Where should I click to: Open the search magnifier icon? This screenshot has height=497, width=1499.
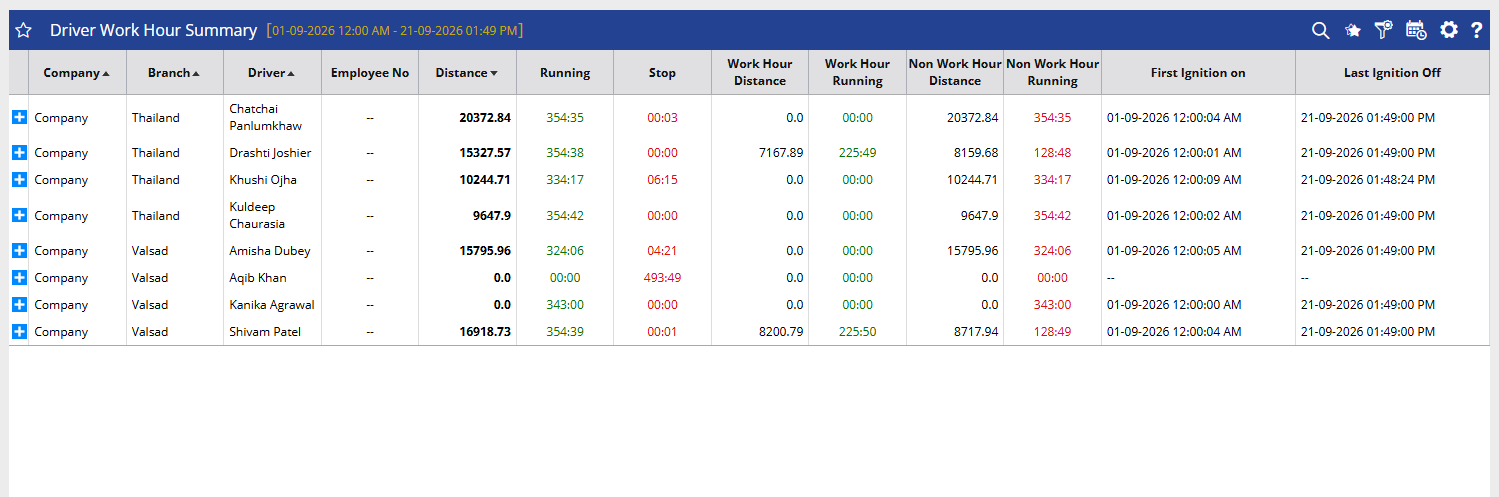point(1321,31)
